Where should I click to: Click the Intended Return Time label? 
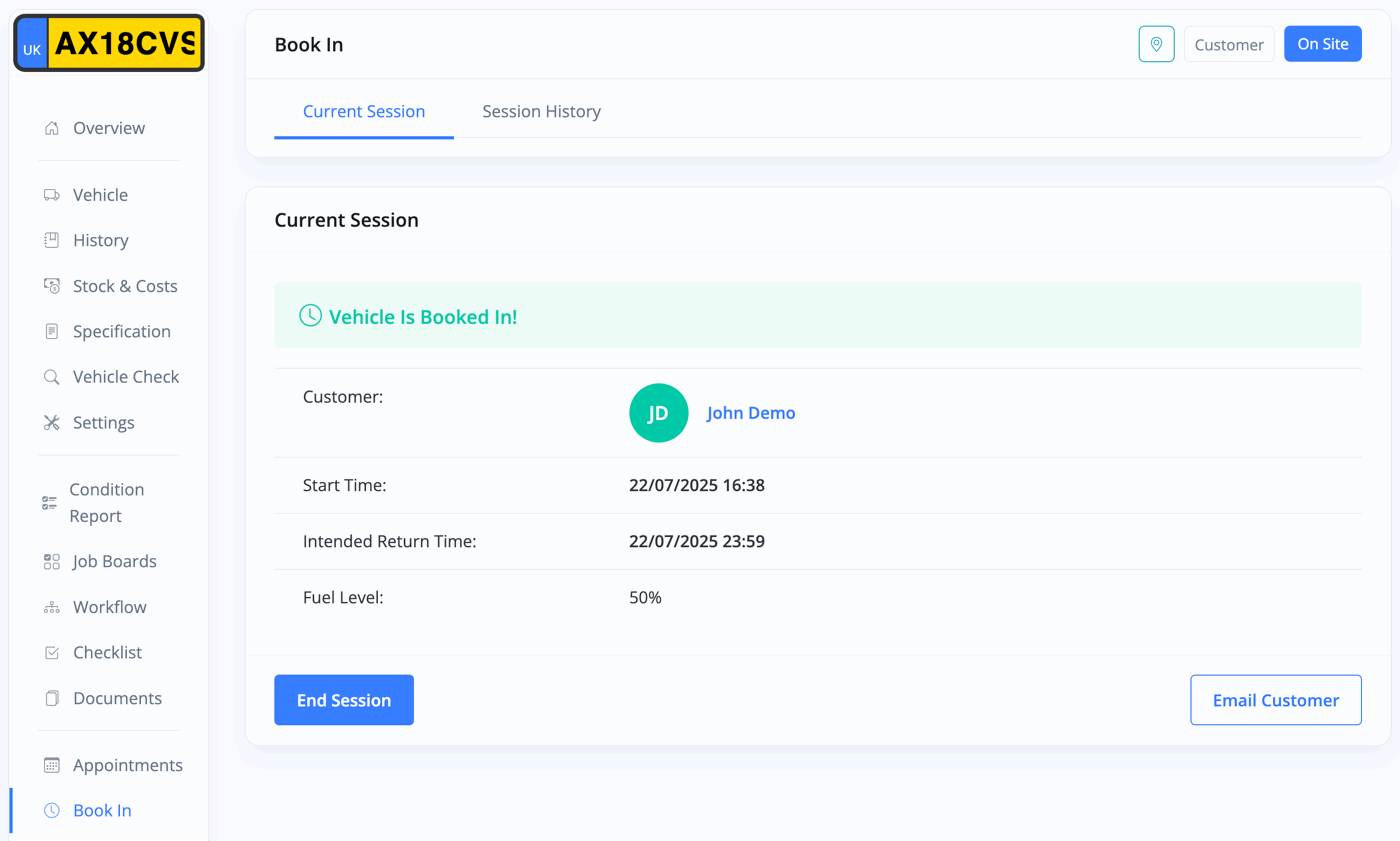389,542
